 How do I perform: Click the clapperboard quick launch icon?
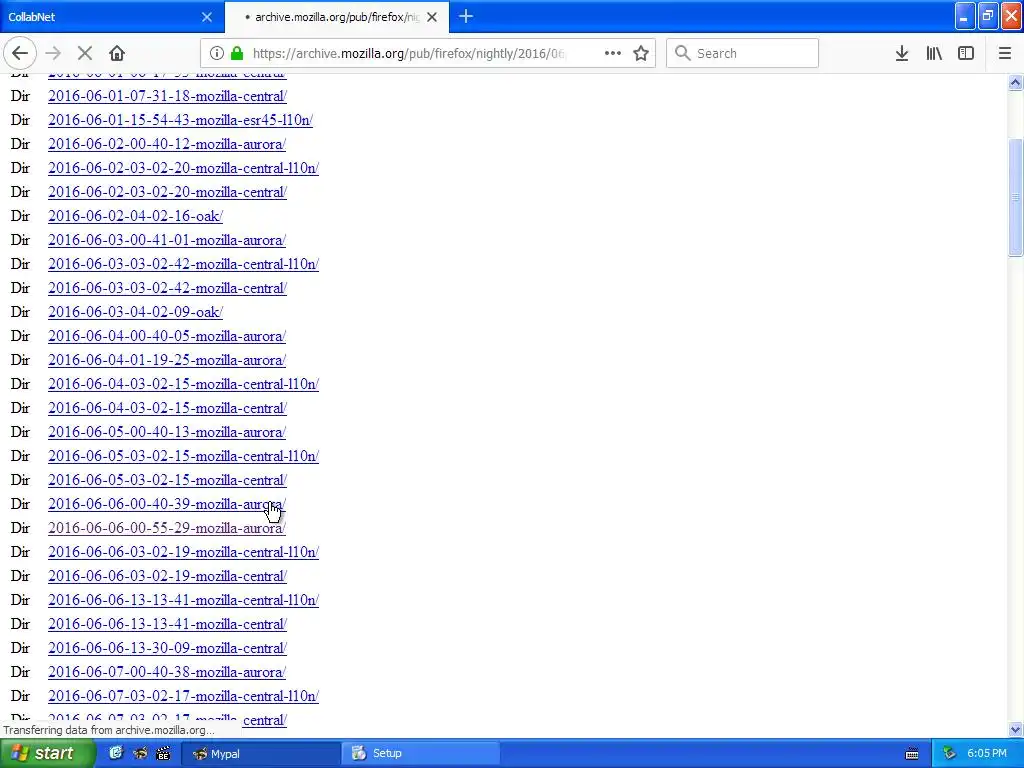click(x=163, y=753)
